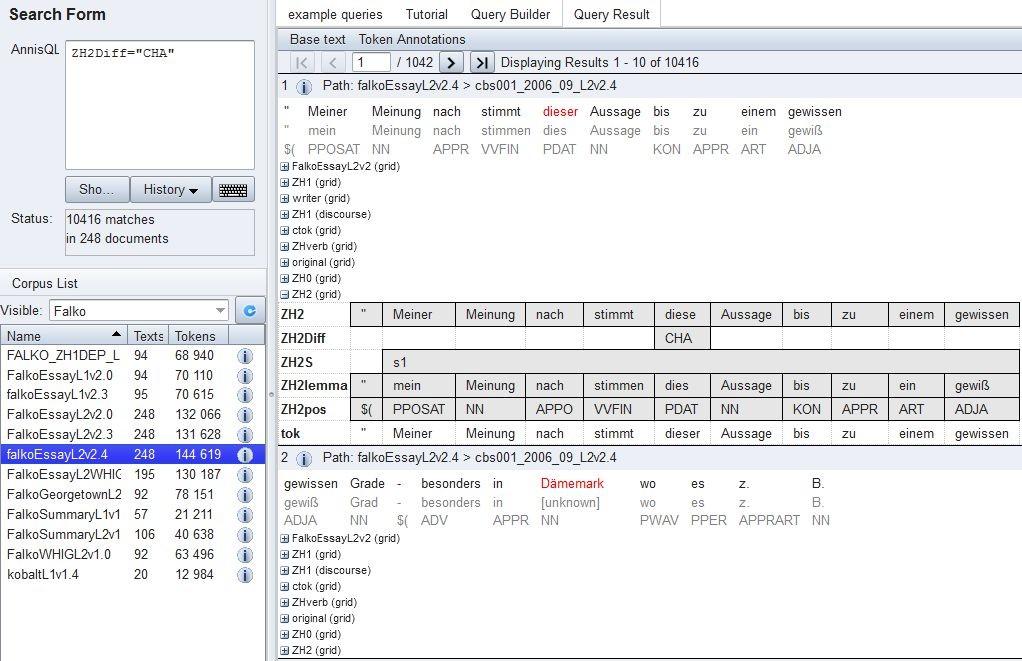
Task: Expand ZHverb (grid) in result 1
Action: click(285, 246)
